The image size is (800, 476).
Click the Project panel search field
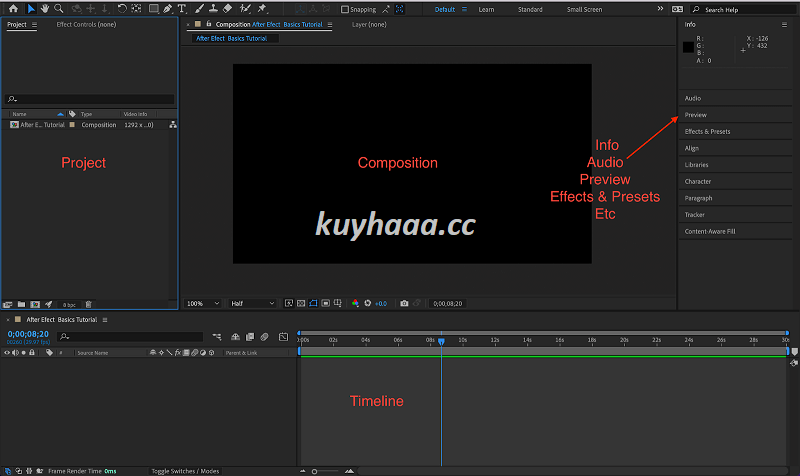(90, 99)
